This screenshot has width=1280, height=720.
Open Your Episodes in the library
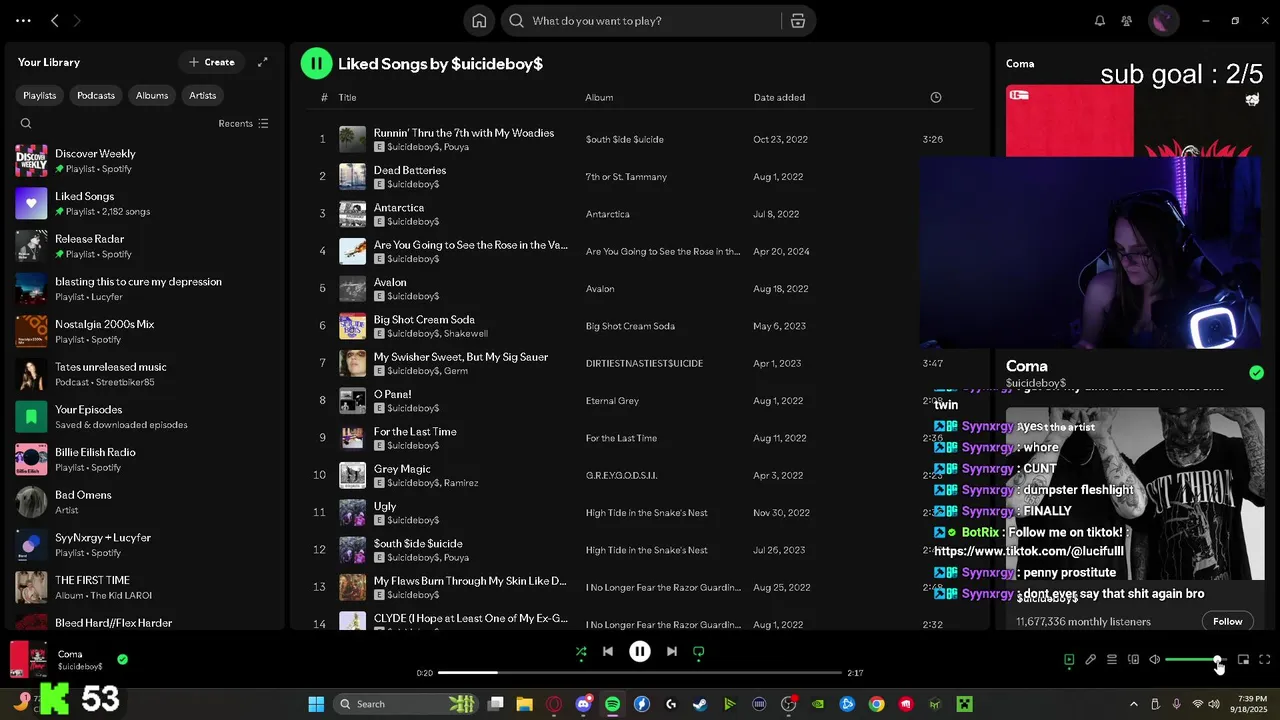pos(145,416)
